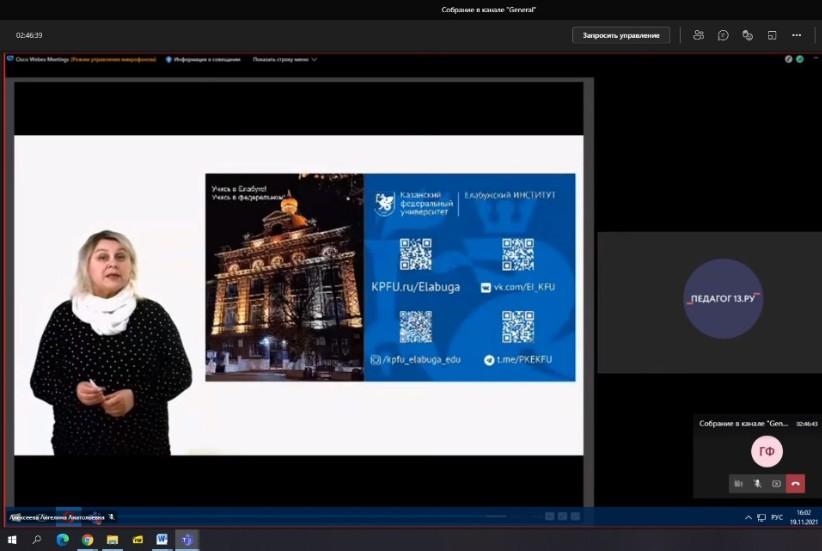Image resolution: width=822 pixels, height=551 pixels.
Task: Open Microsoft Edge from the taskbar
Action: coord(62,540)
